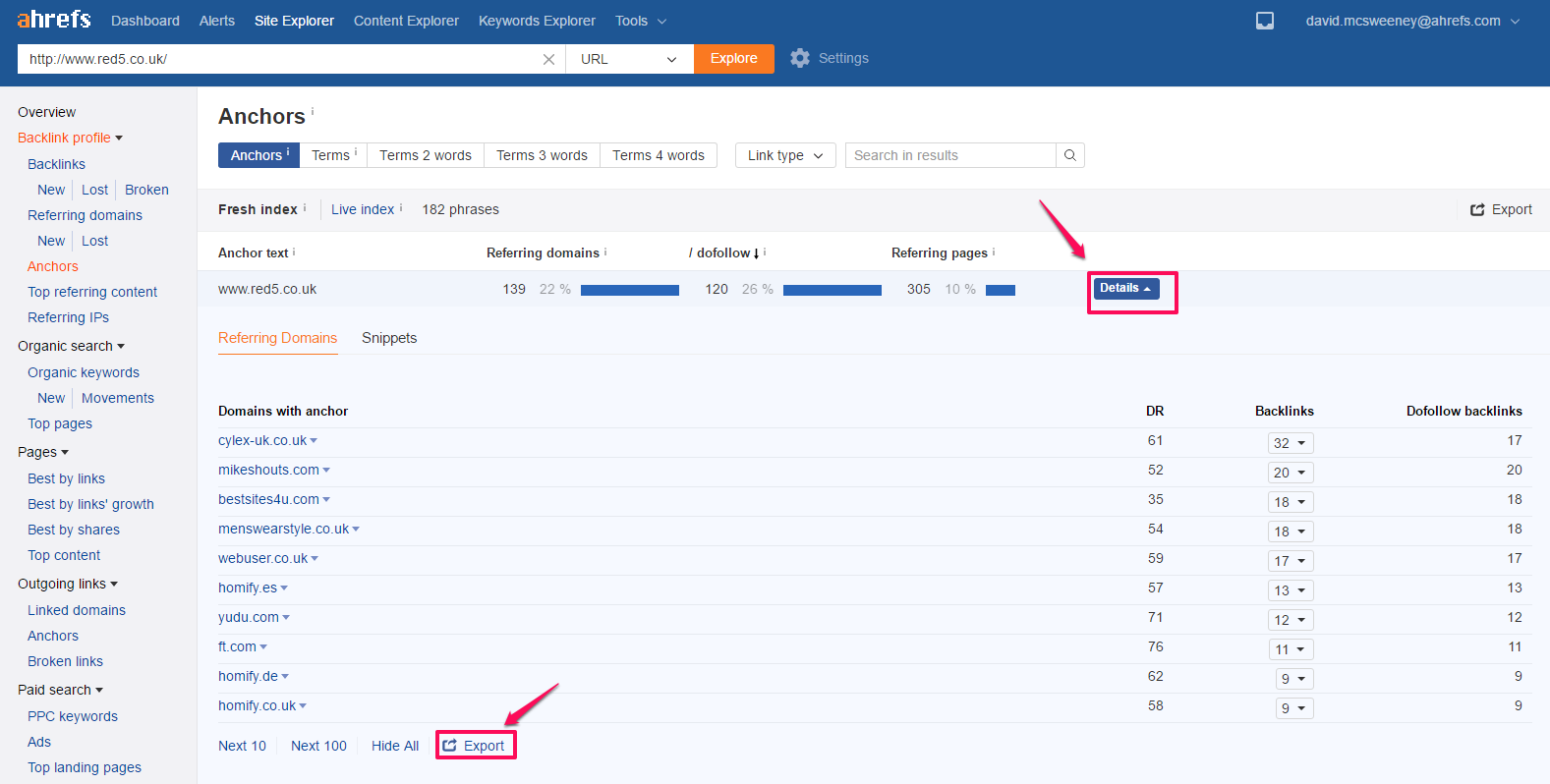Switch to the Snippets tab
The width and height of the screenshot is (1550, 784).
[389, 338]
